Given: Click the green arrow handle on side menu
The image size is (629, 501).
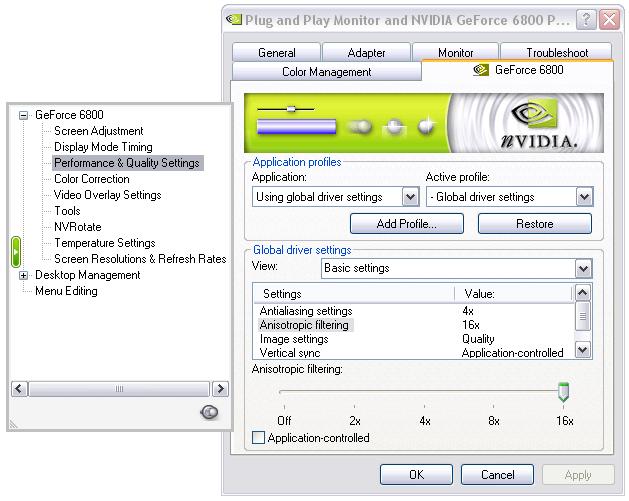Looking at the screenshot, I should pyautogui.click(x=16, y=250).
